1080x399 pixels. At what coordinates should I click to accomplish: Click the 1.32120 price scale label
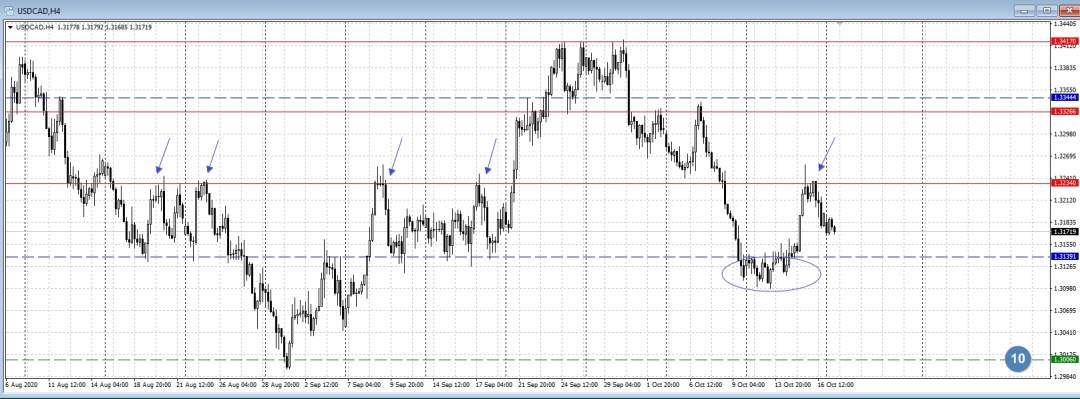click(1064, 200)
